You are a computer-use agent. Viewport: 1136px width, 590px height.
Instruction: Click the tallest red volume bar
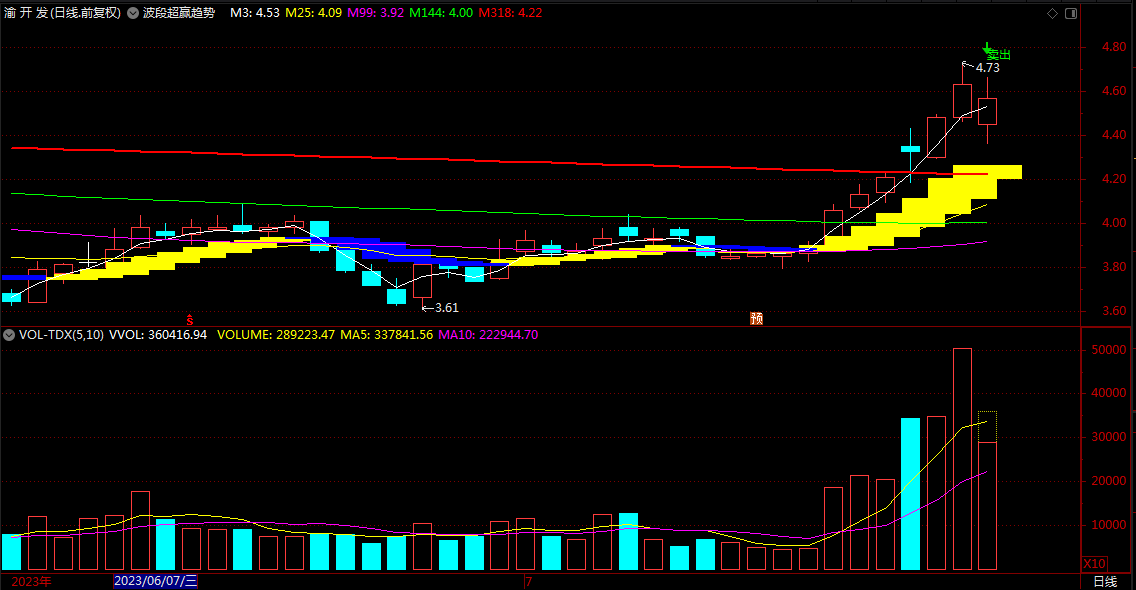tap(962, 460)
